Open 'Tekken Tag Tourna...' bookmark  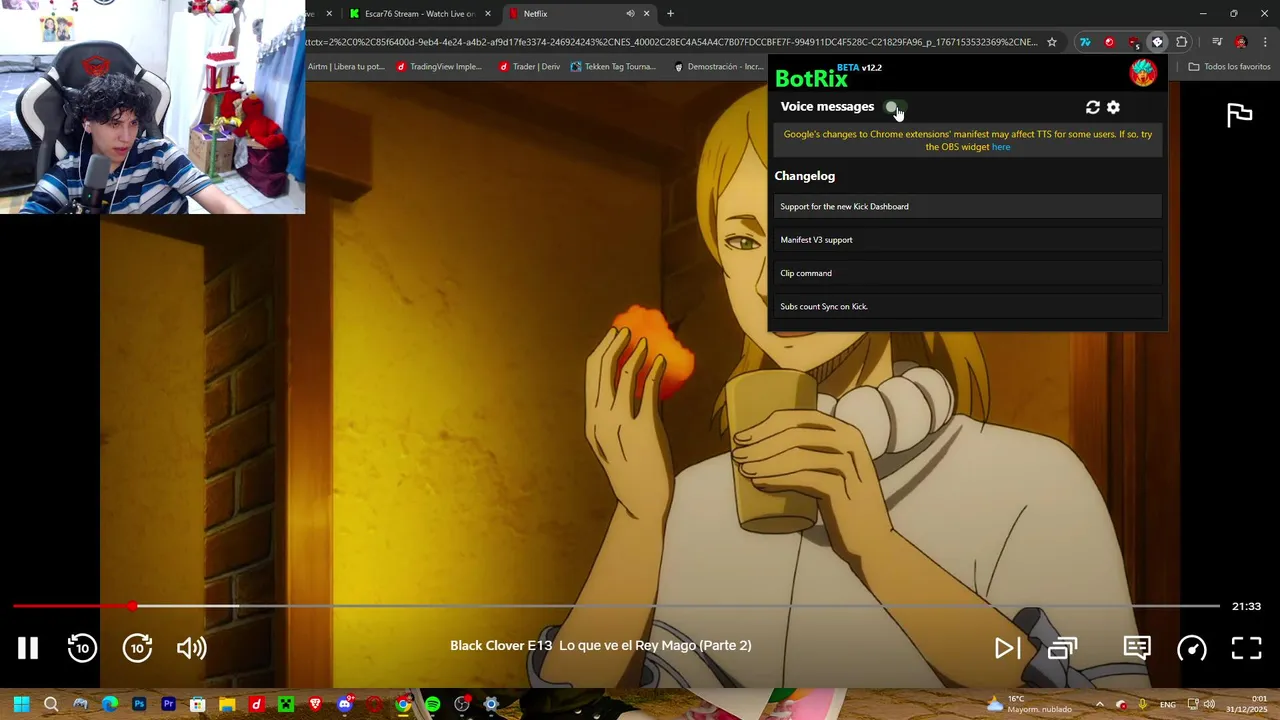(x=613, y=67)
